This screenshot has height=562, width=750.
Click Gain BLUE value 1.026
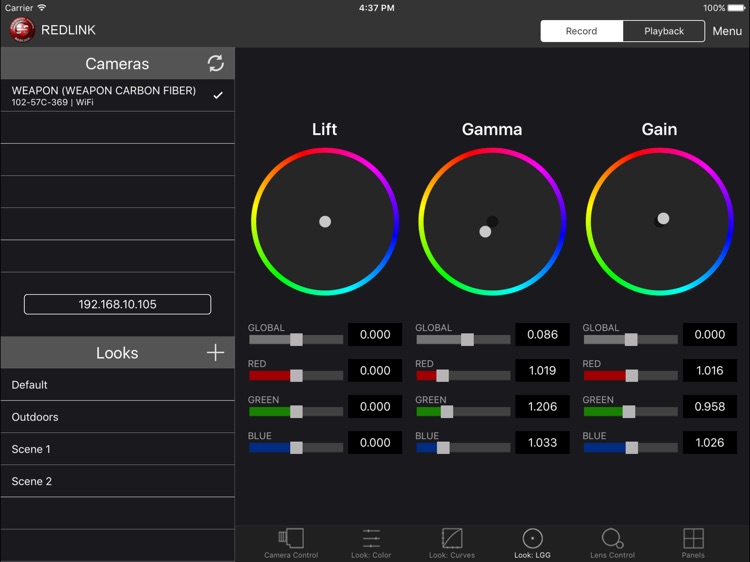[x=710, y=442]
